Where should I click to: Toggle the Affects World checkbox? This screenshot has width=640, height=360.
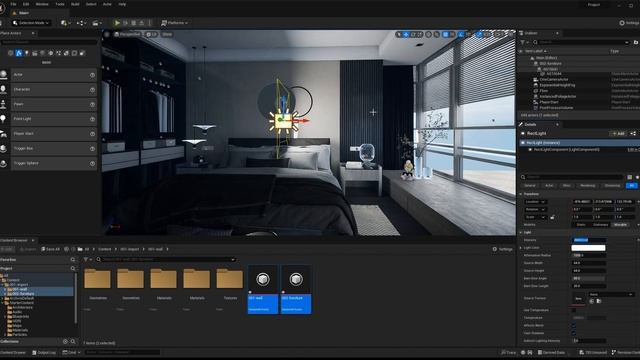(x=574, y=326)
